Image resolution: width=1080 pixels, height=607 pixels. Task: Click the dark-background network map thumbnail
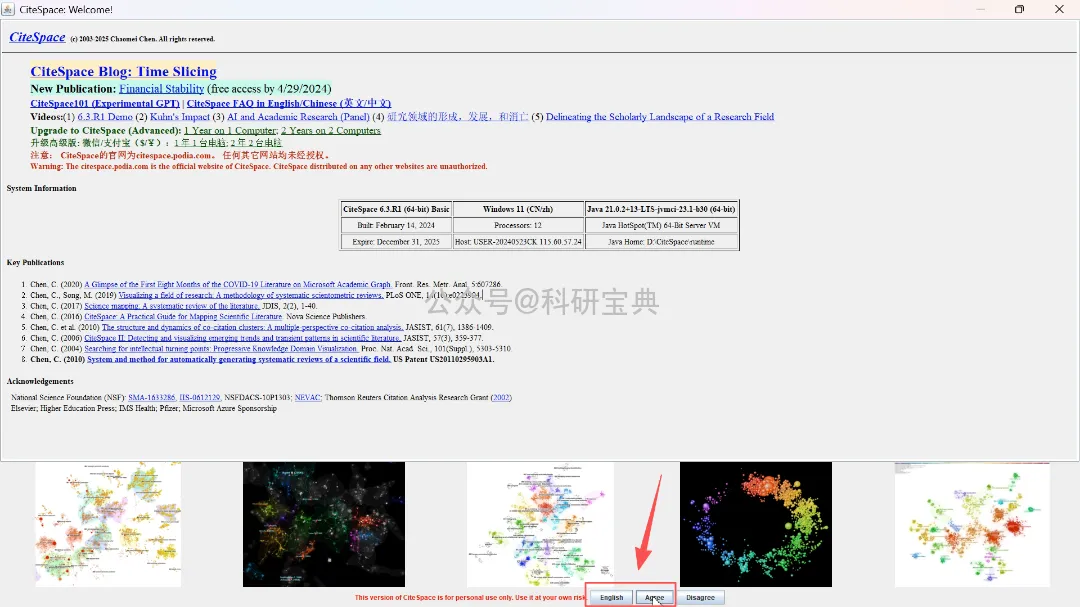(324, 524)
